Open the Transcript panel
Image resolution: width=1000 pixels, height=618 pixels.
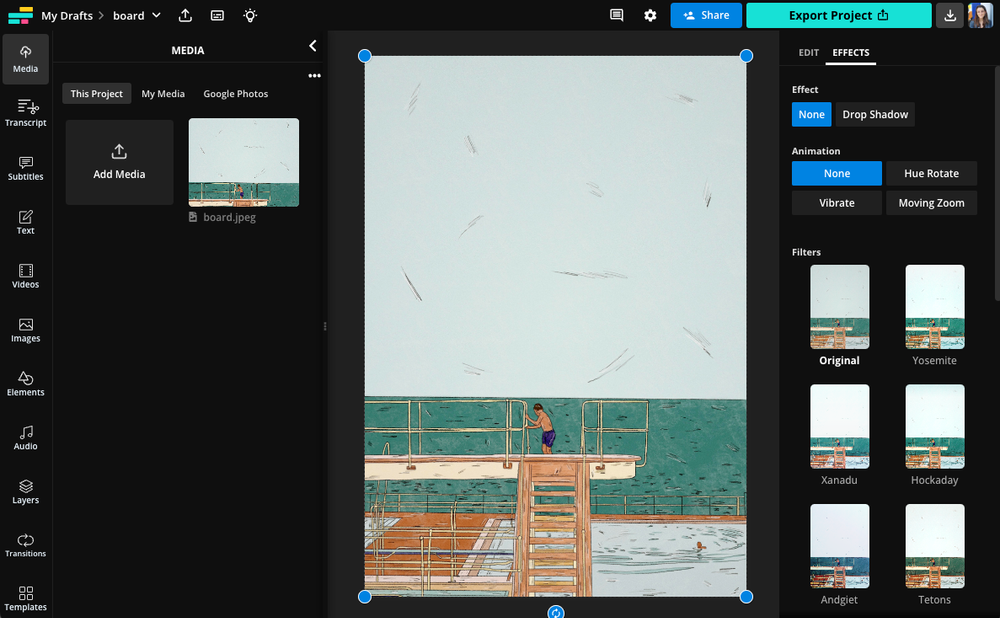(x=25, y=113)
